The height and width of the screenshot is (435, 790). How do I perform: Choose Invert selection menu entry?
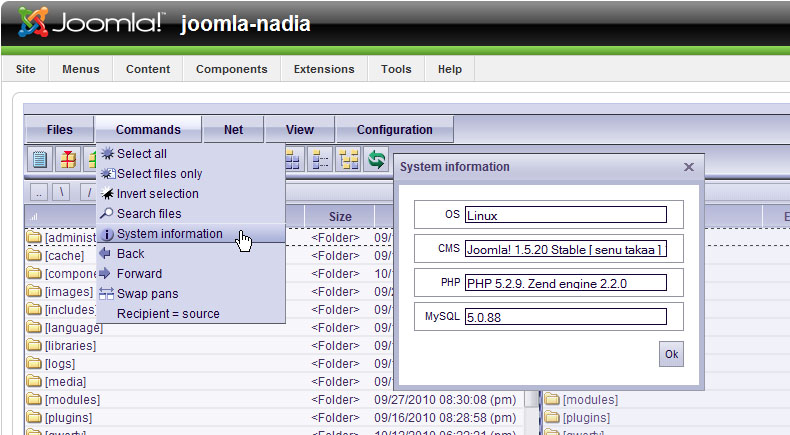tap(191, 194)
